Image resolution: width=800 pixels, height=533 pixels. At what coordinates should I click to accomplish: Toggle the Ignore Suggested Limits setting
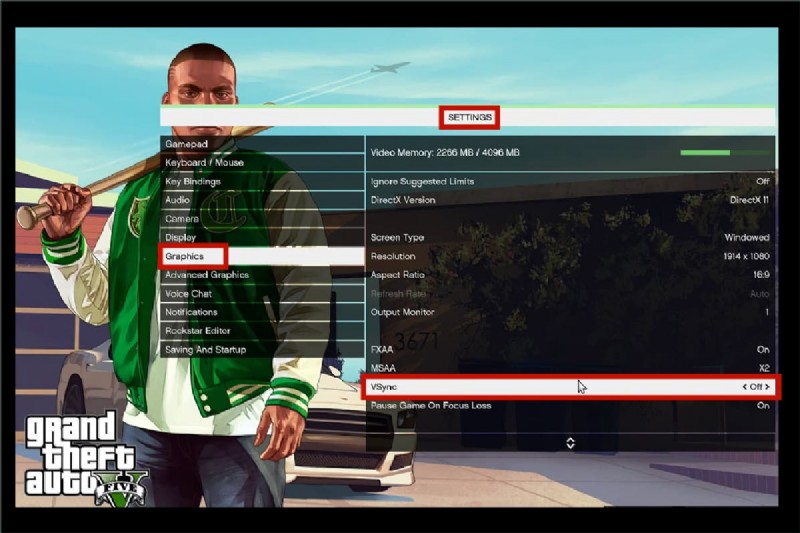(x=570, y=182)
